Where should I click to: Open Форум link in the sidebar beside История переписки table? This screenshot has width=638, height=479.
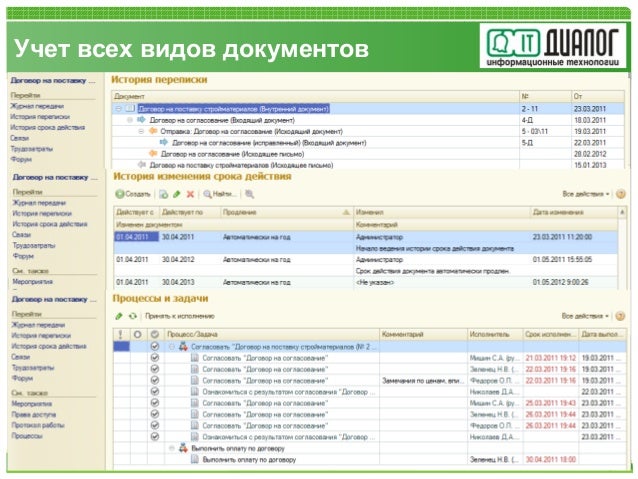tap(21, 159)
